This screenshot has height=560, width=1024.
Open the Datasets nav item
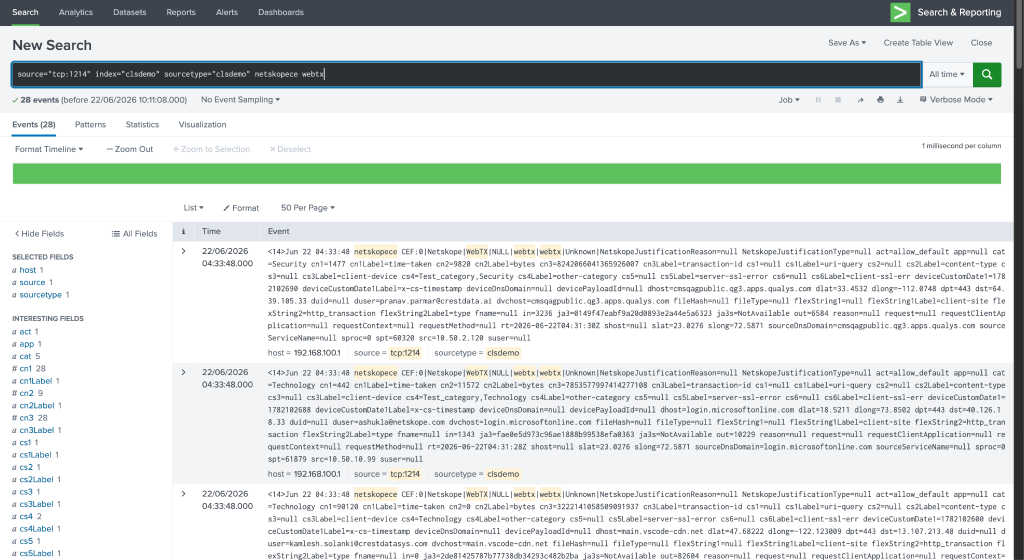click(129, 12)
